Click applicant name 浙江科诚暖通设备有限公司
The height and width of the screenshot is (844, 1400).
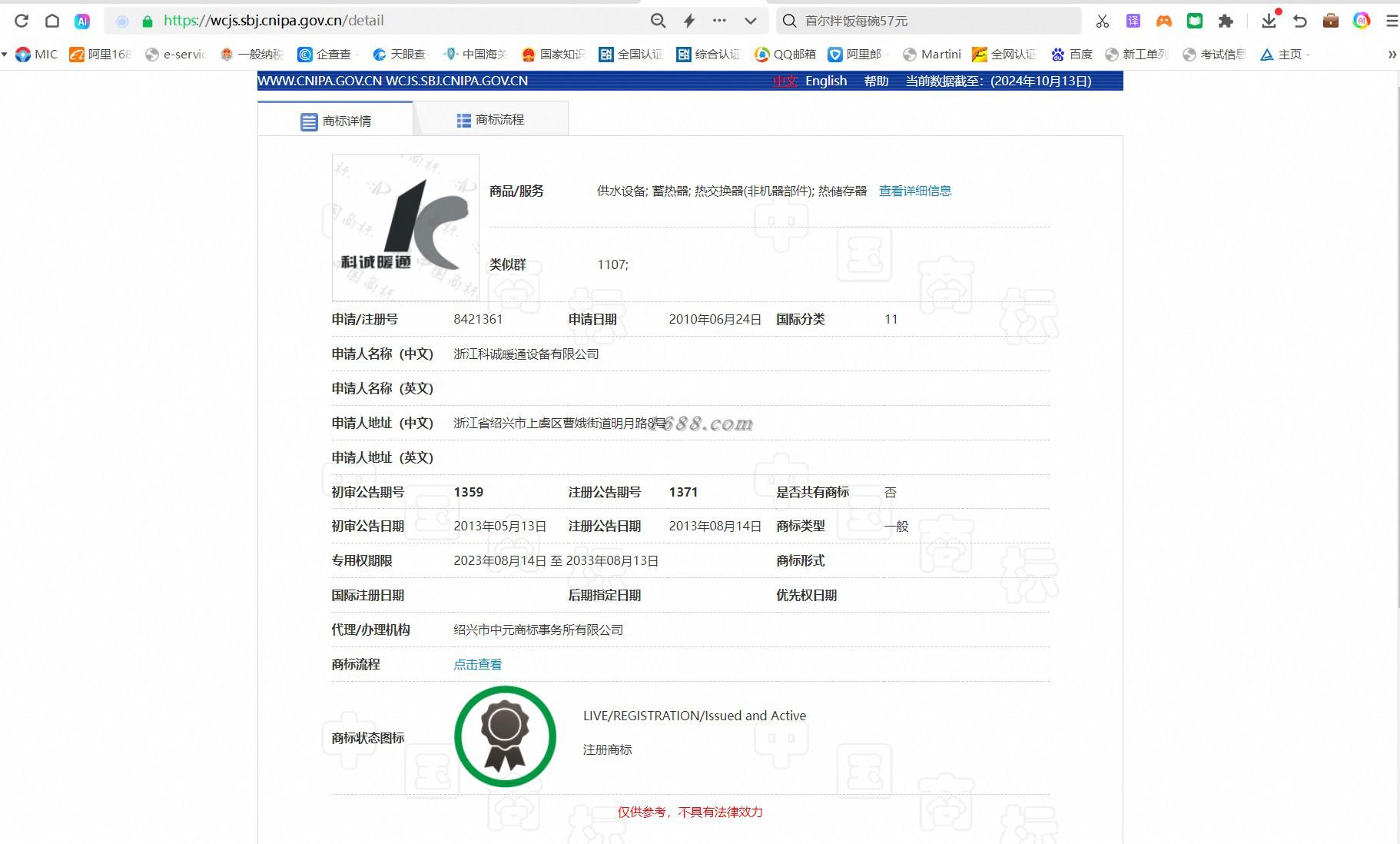click(x=526, y=354)
